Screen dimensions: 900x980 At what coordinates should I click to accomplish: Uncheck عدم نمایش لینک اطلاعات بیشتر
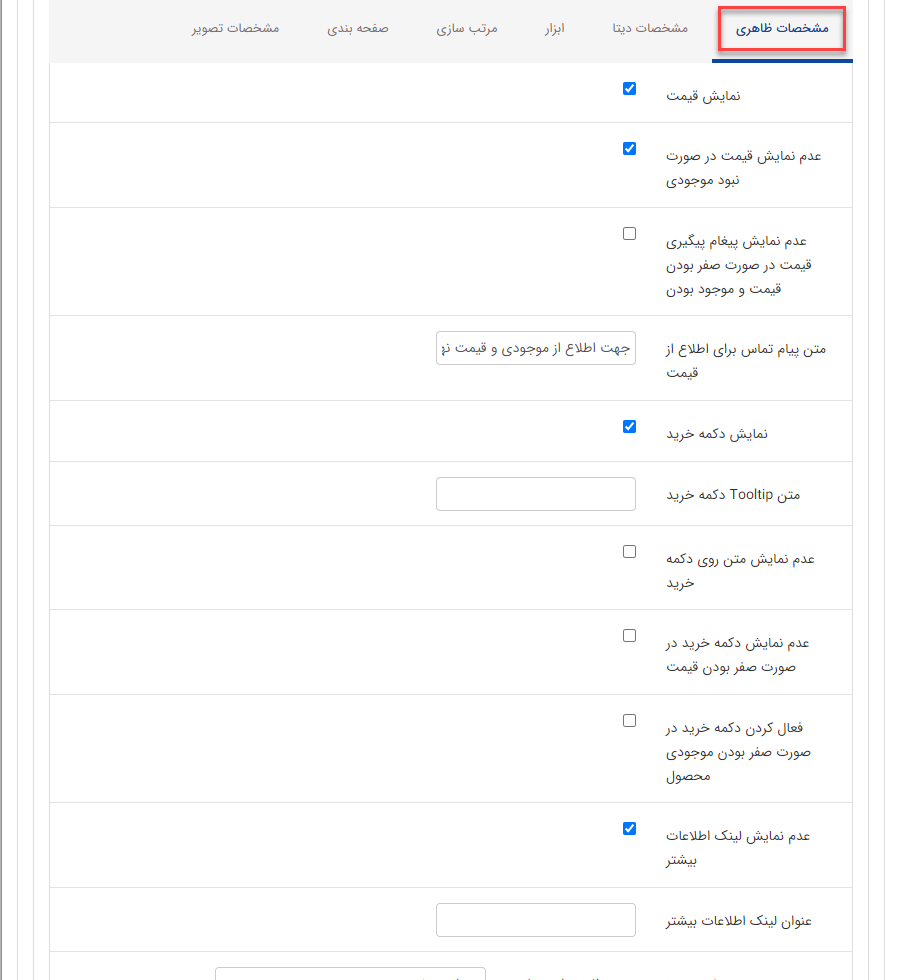[x=629, y=828]
